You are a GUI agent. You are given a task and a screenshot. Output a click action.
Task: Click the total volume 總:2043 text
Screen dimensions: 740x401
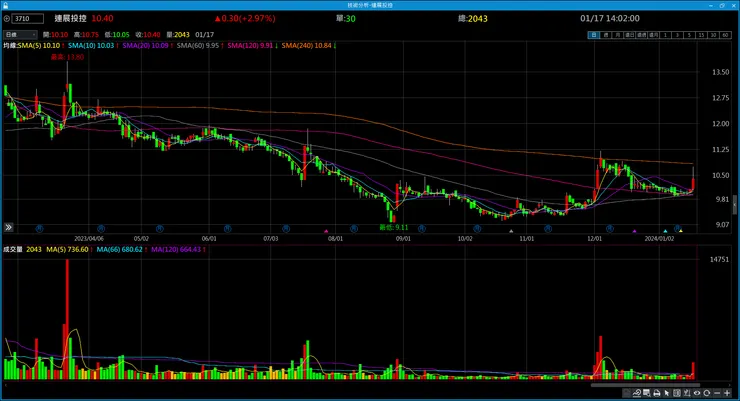click(472, 18)
